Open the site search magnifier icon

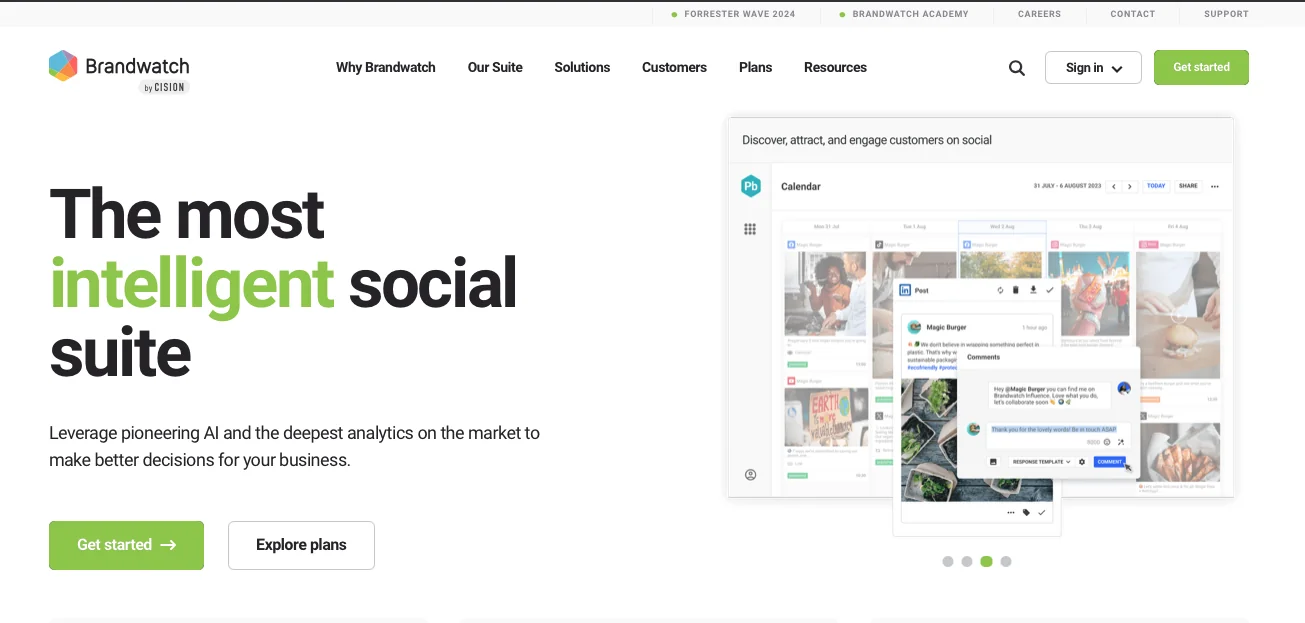1017,68
